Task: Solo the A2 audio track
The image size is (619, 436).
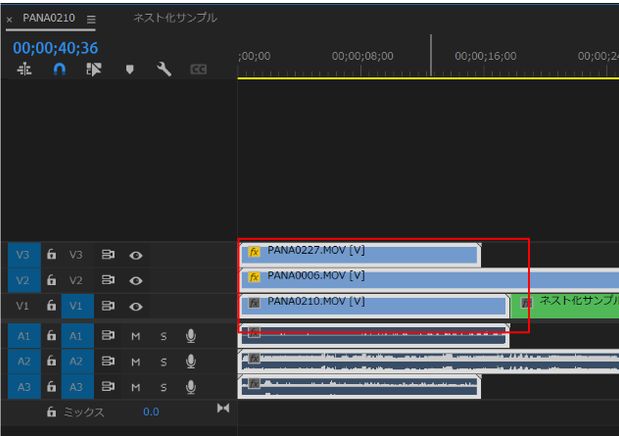Action: (x=163, y=362)
